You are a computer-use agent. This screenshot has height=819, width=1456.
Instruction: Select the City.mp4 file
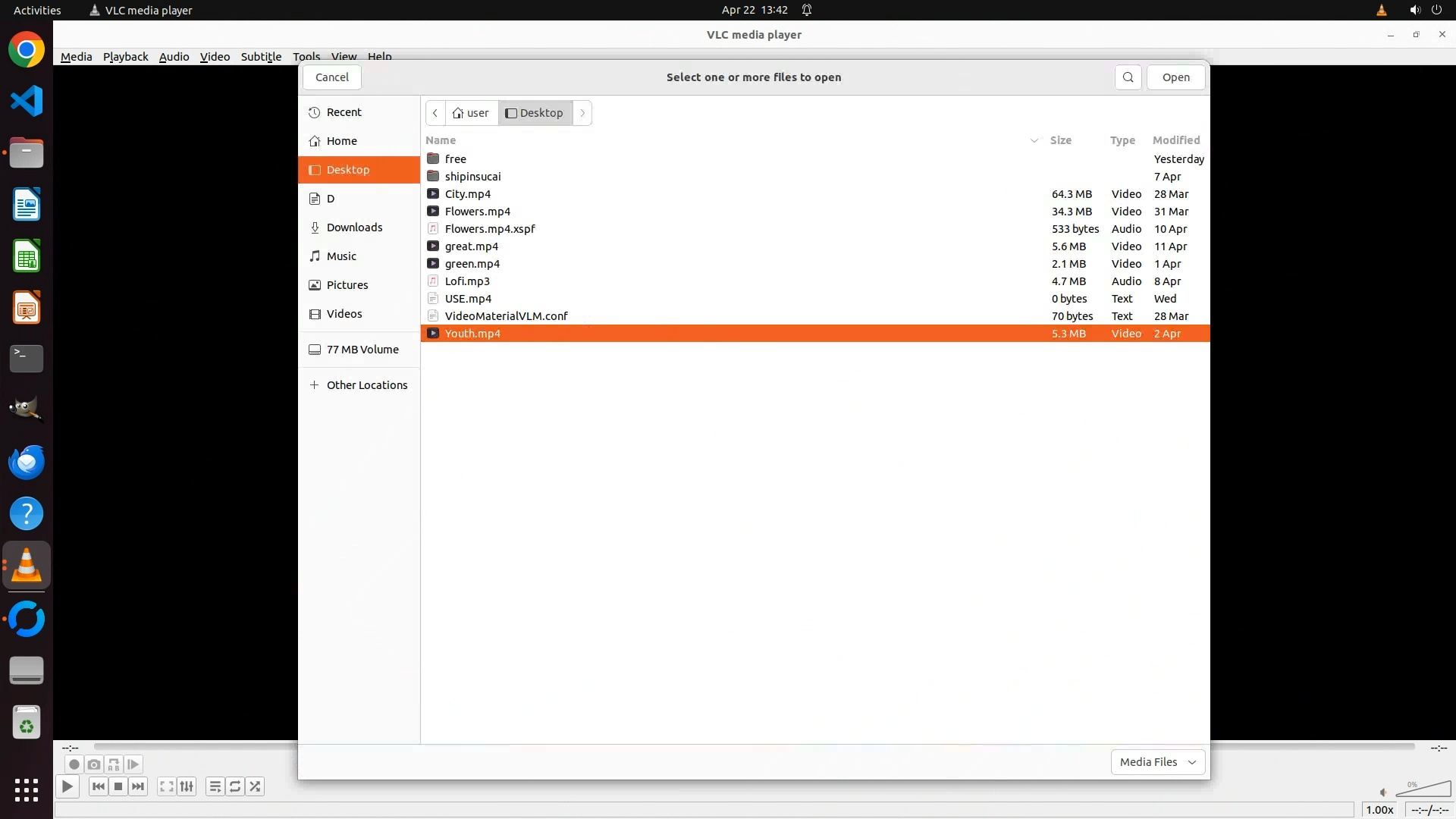click(x=468, y=194)
